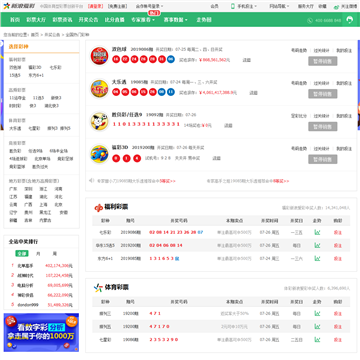Select the 周 ranking tab
Viewport: 360px width, 360px height.
[x=54, y=254]
